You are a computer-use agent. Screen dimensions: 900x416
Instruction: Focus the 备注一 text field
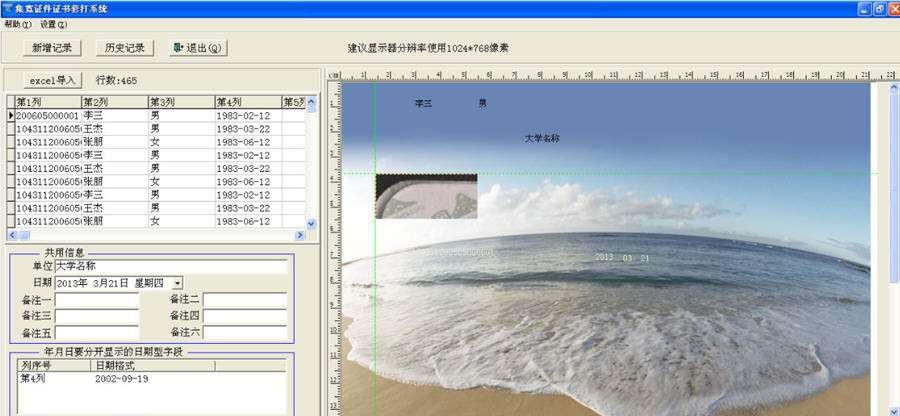[x=97, y=300]
